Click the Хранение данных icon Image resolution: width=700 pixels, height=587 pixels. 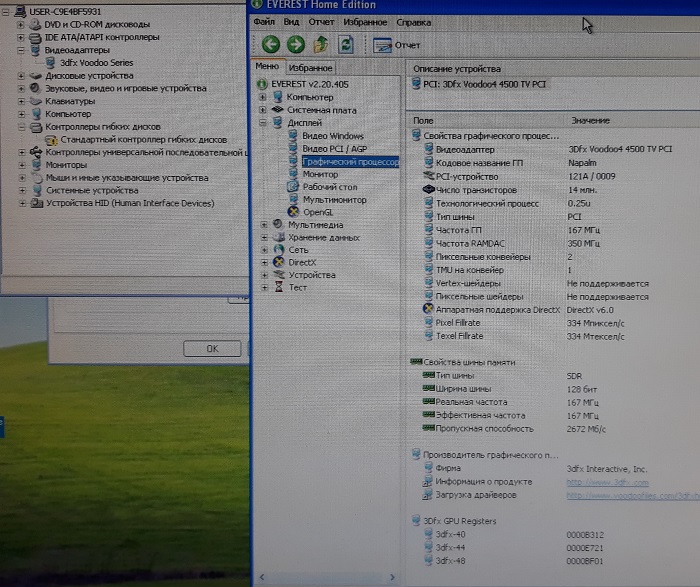pos(279,237)
